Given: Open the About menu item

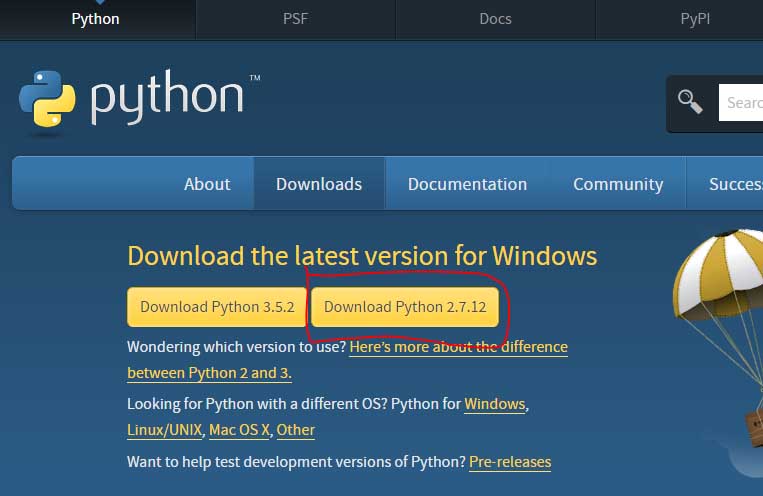Looking at the screenshot, I should coord(207,184).
